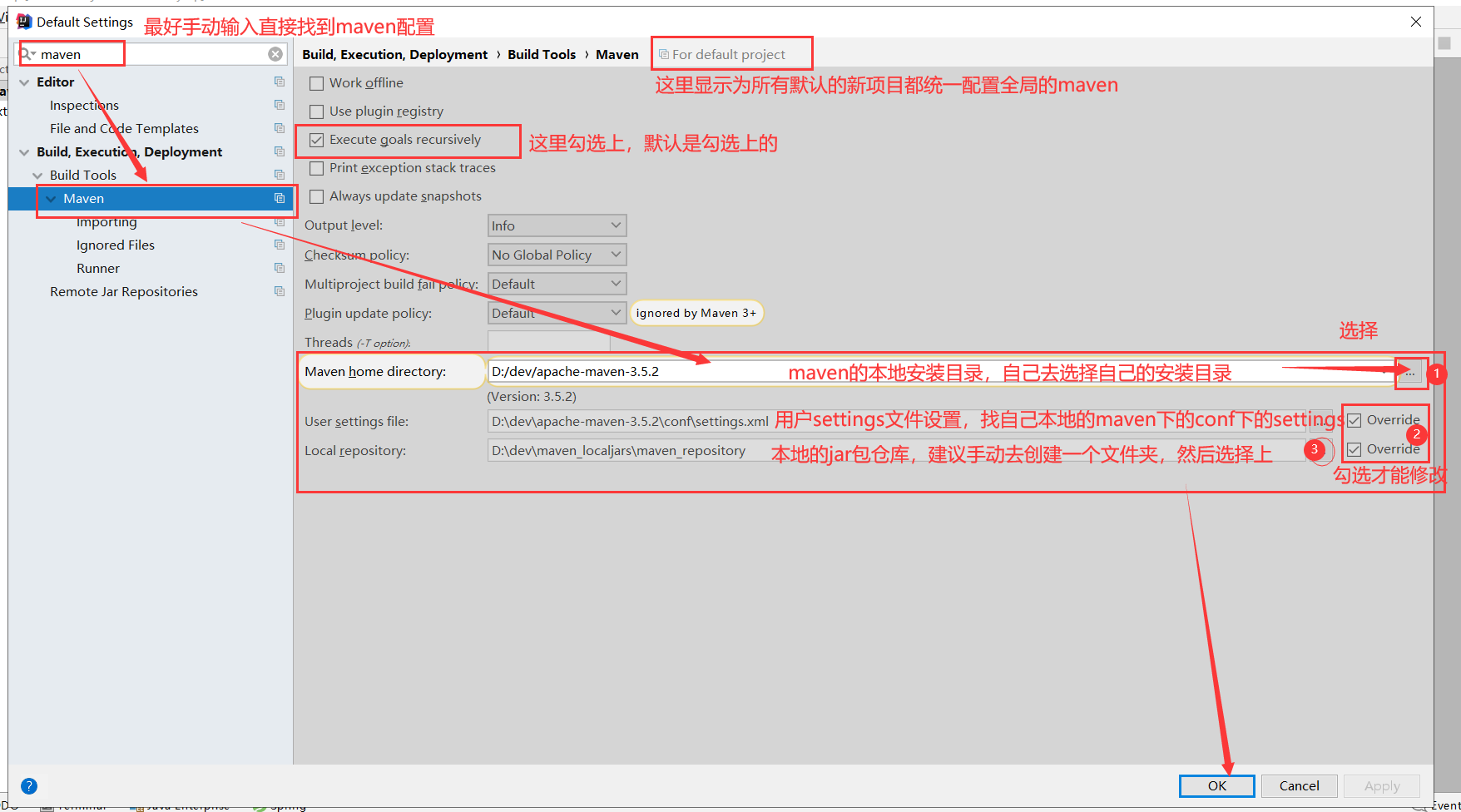
Task: Open search history magnifier icon
Action: point(27,54)
